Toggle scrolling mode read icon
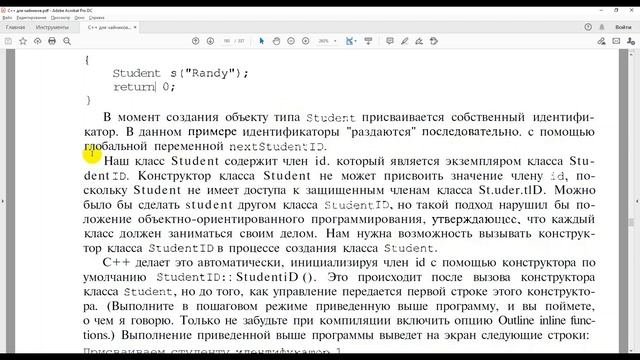 click(x=368, y=41)
